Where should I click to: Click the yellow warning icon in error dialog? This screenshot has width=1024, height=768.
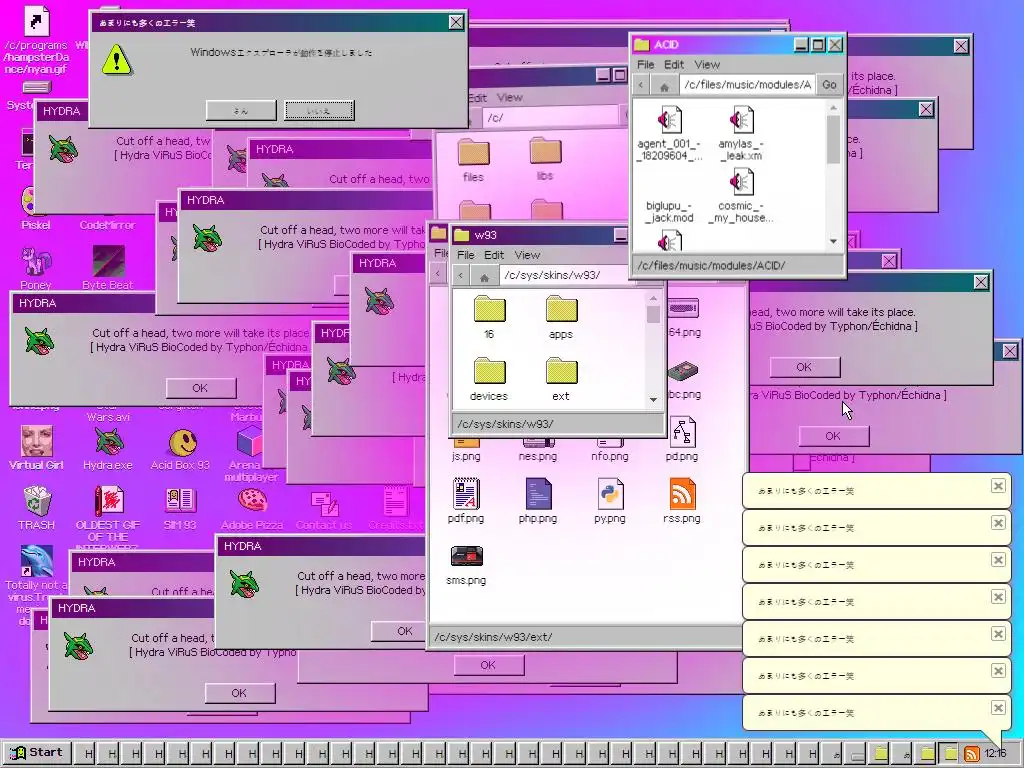coord(117,59)
